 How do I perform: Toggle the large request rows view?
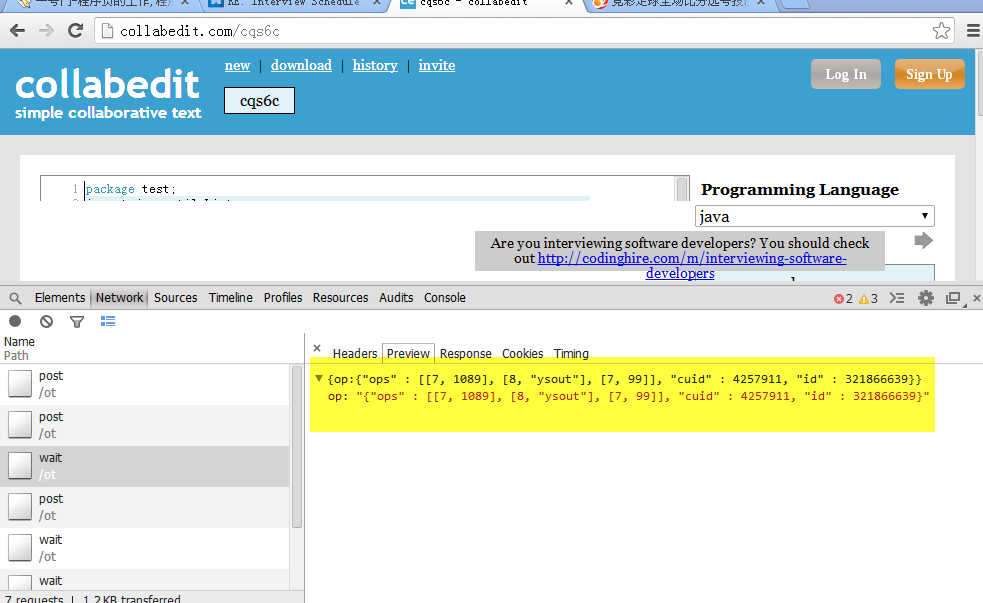point(108,322)
